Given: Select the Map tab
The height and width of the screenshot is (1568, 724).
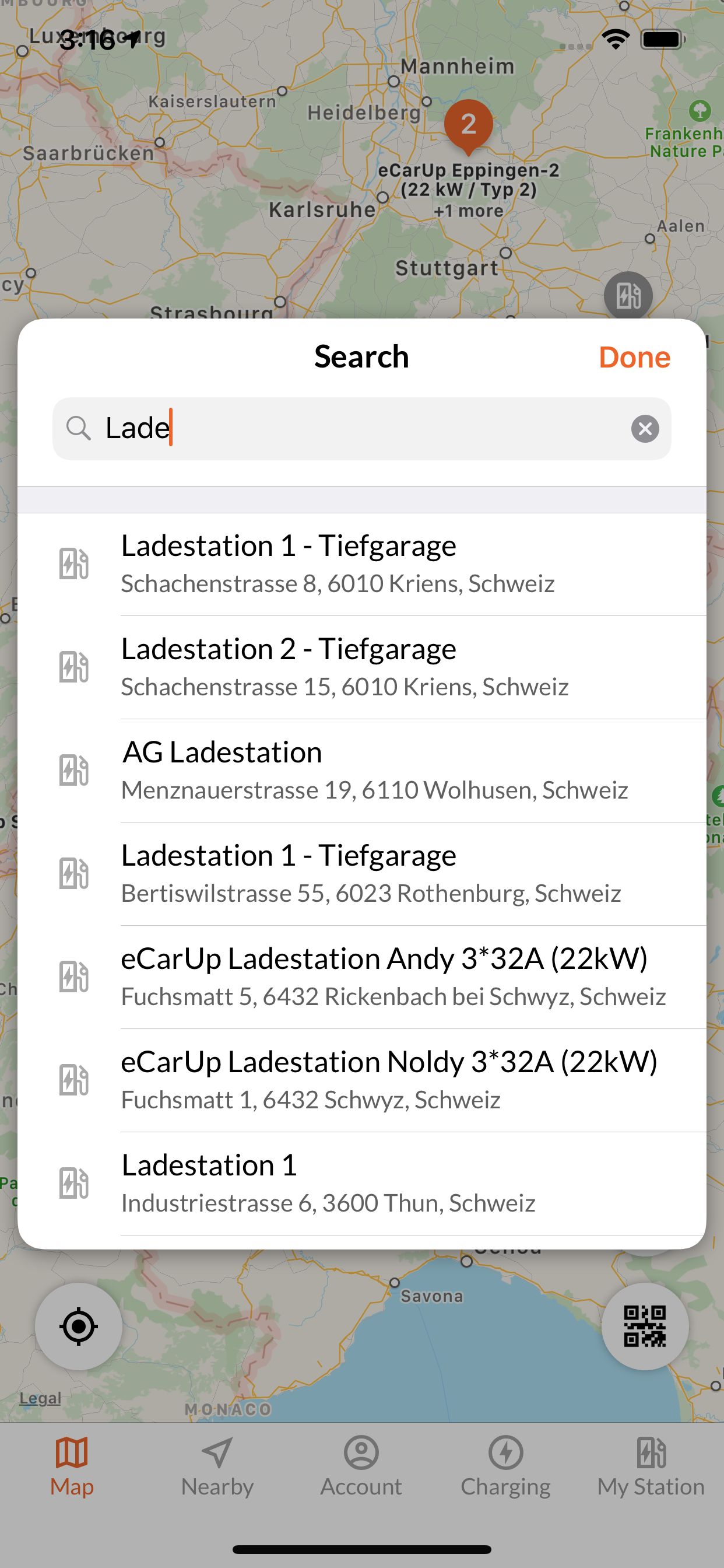Looking at the screenshot, I should point(72,1467).
